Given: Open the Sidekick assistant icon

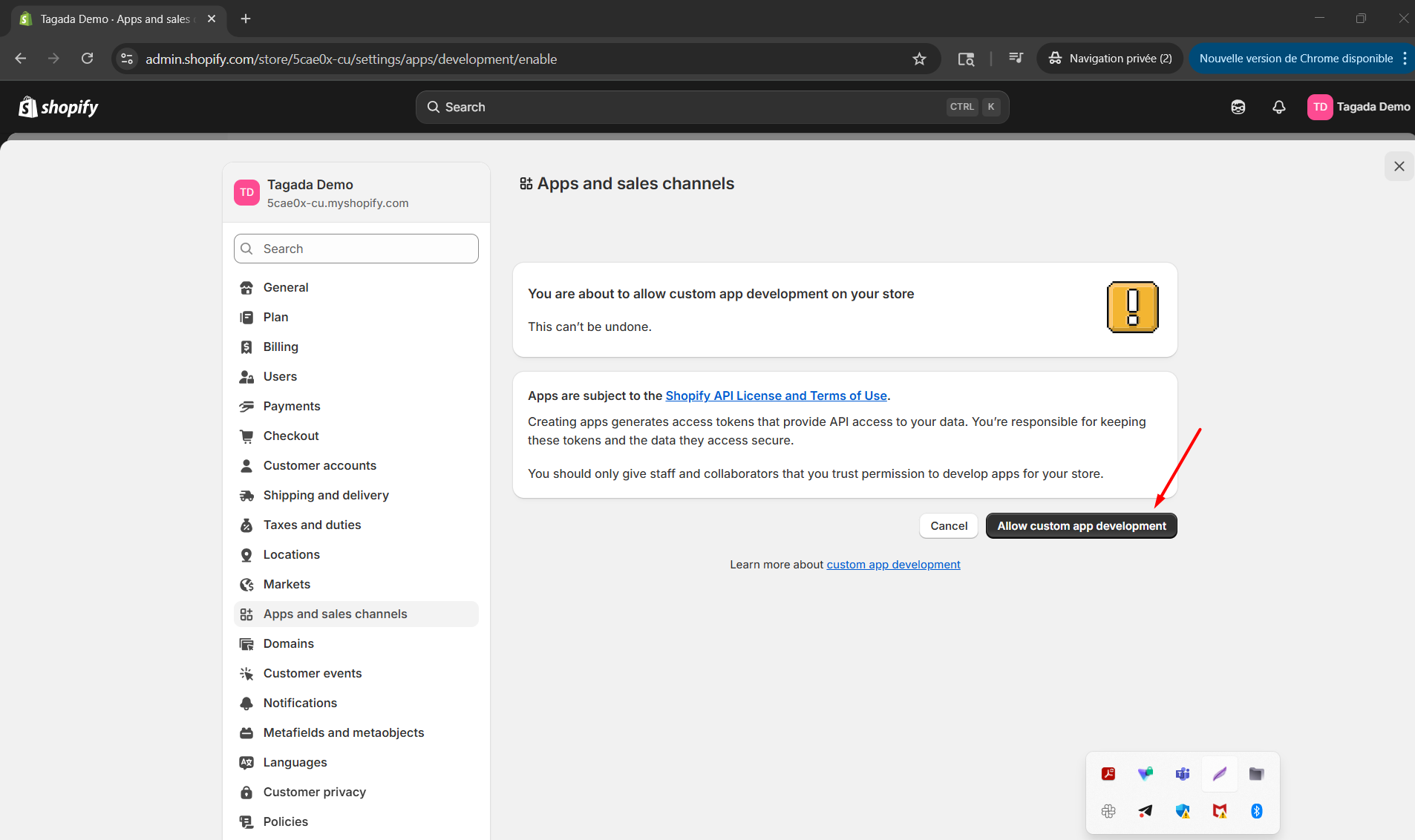Looking at the screenshot, I should [x=1238, y=107].
